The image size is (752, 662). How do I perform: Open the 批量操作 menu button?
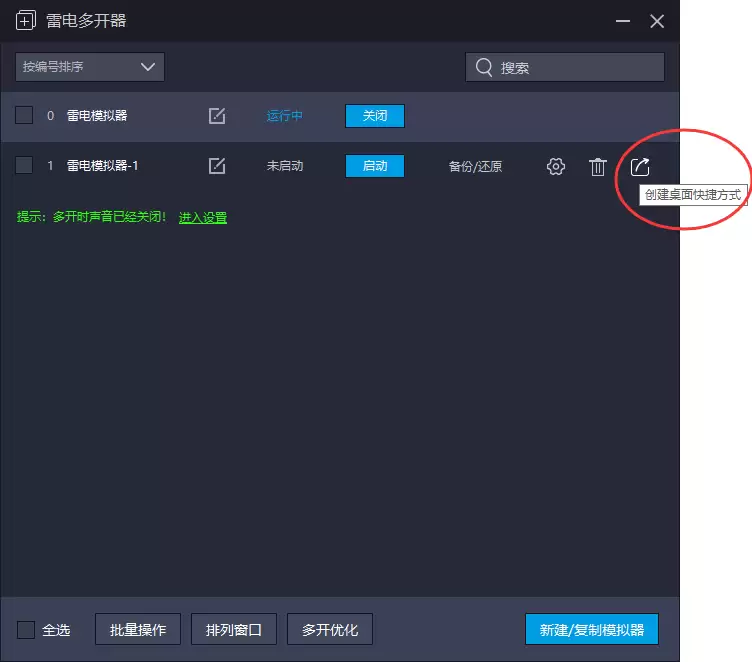[x=138, y=629]
